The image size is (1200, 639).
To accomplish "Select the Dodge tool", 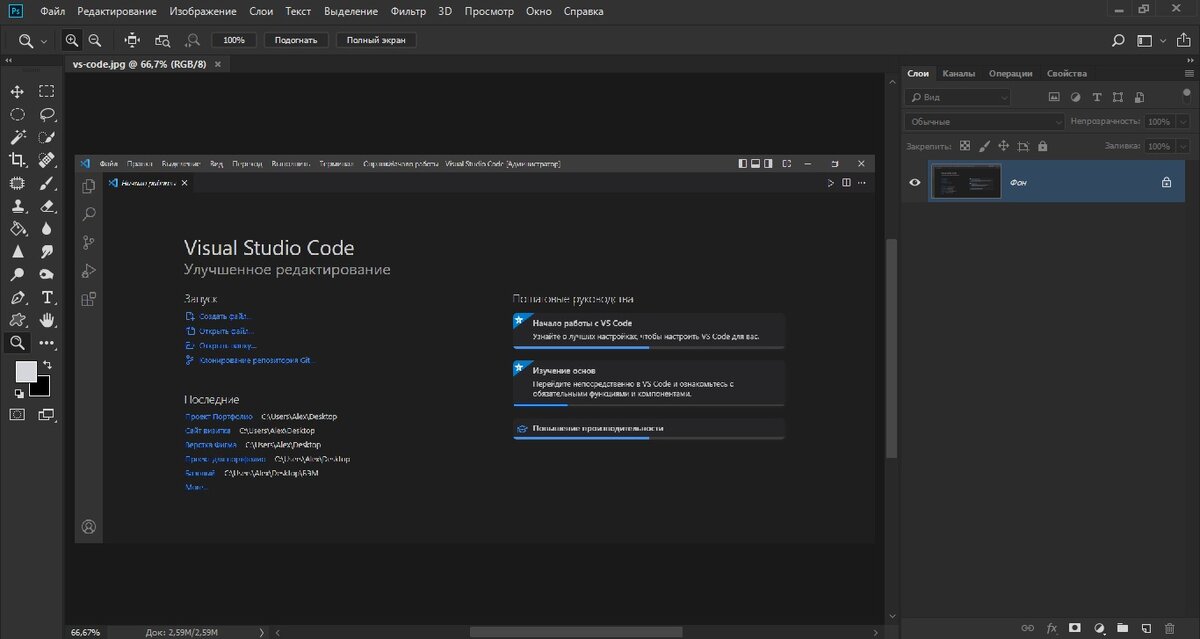I will (17, 274).
